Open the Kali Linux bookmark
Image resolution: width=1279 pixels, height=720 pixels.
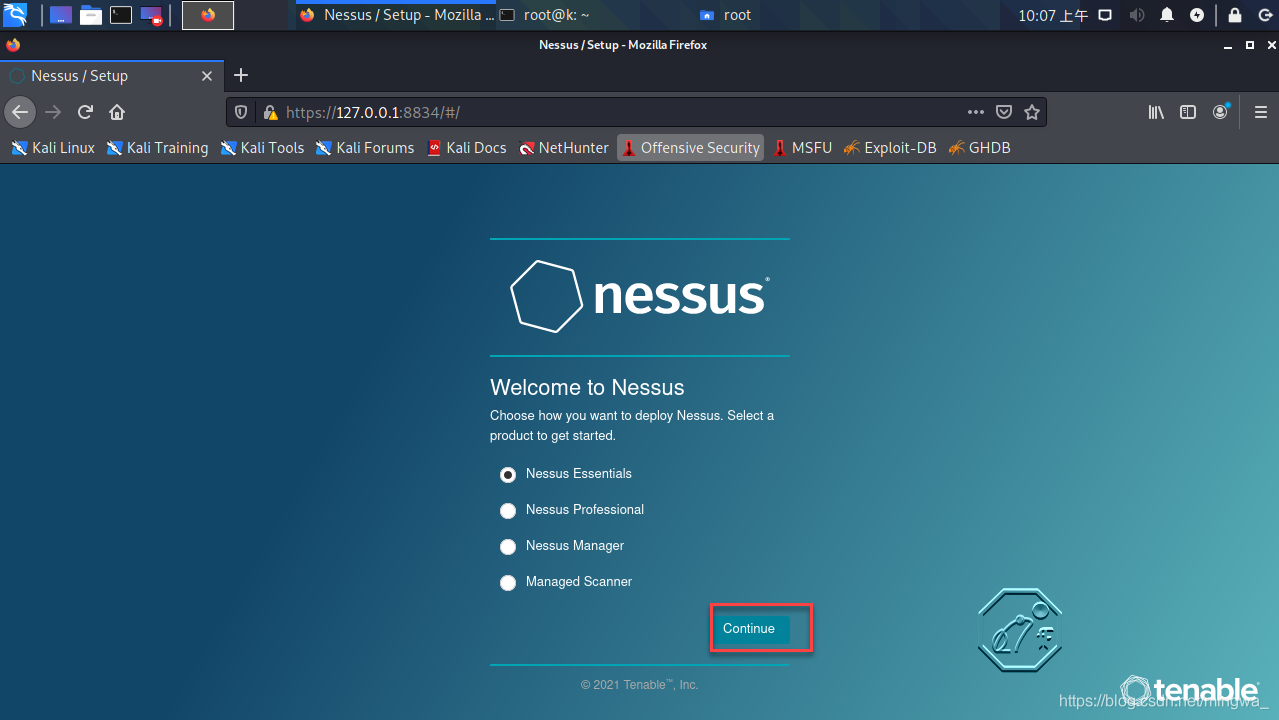pos(53,148)
